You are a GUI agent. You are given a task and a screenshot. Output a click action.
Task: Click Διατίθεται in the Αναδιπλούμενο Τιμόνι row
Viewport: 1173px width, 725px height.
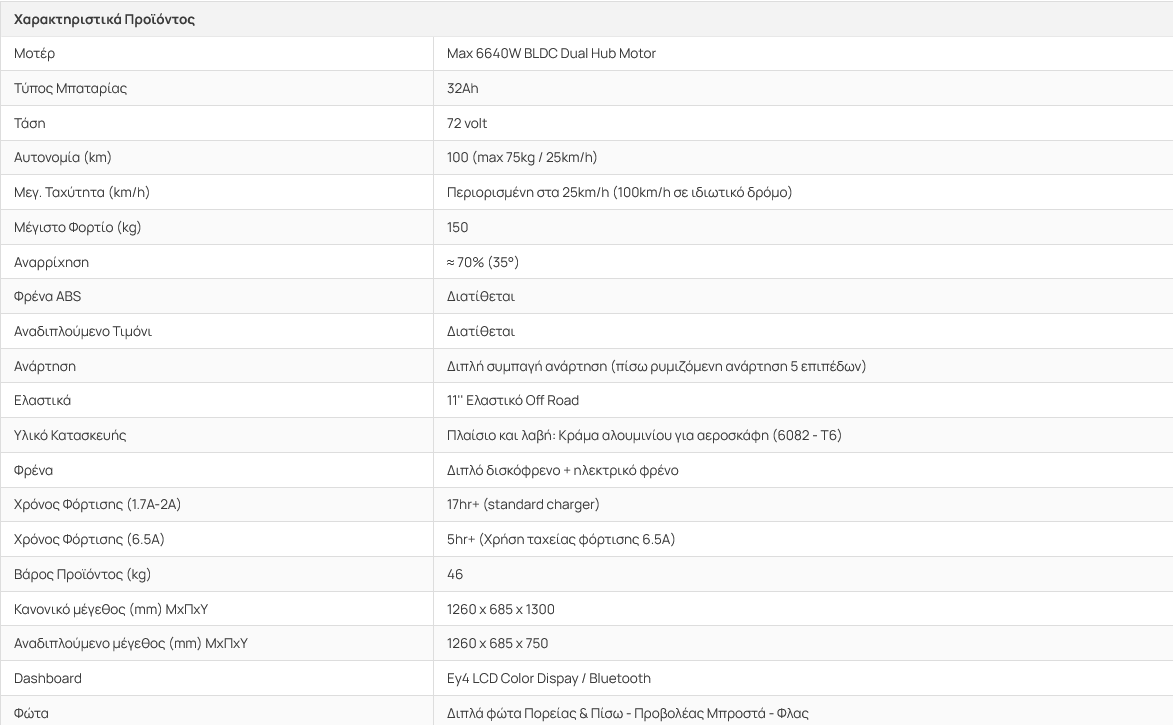[481, 331]
